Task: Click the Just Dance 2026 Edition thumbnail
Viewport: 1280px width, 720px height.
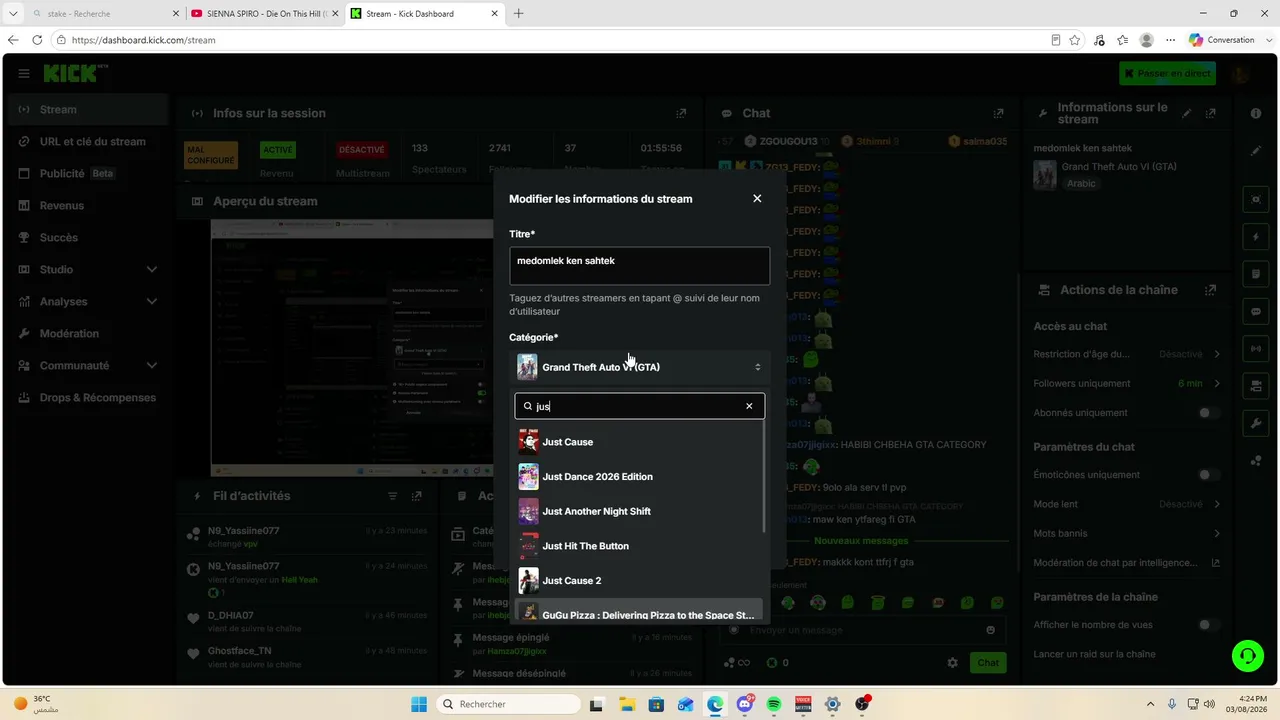Action: (528, 477)
